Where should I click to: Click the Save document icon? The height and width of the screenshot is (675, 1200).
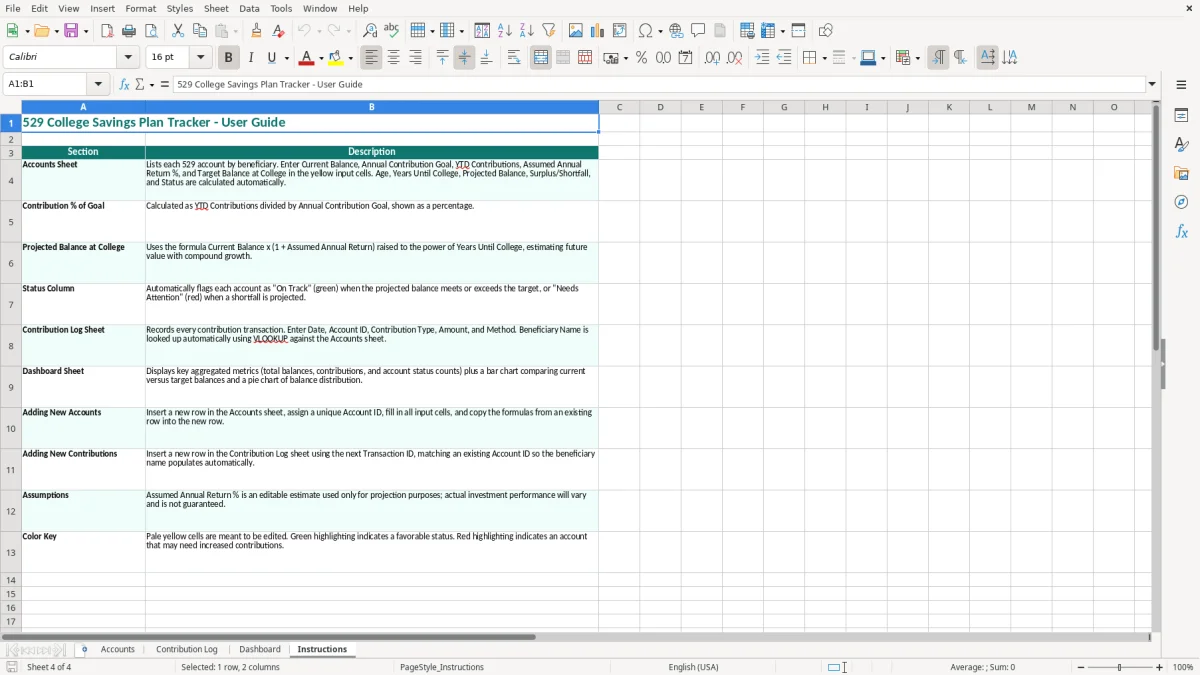(x=71, y=31)
